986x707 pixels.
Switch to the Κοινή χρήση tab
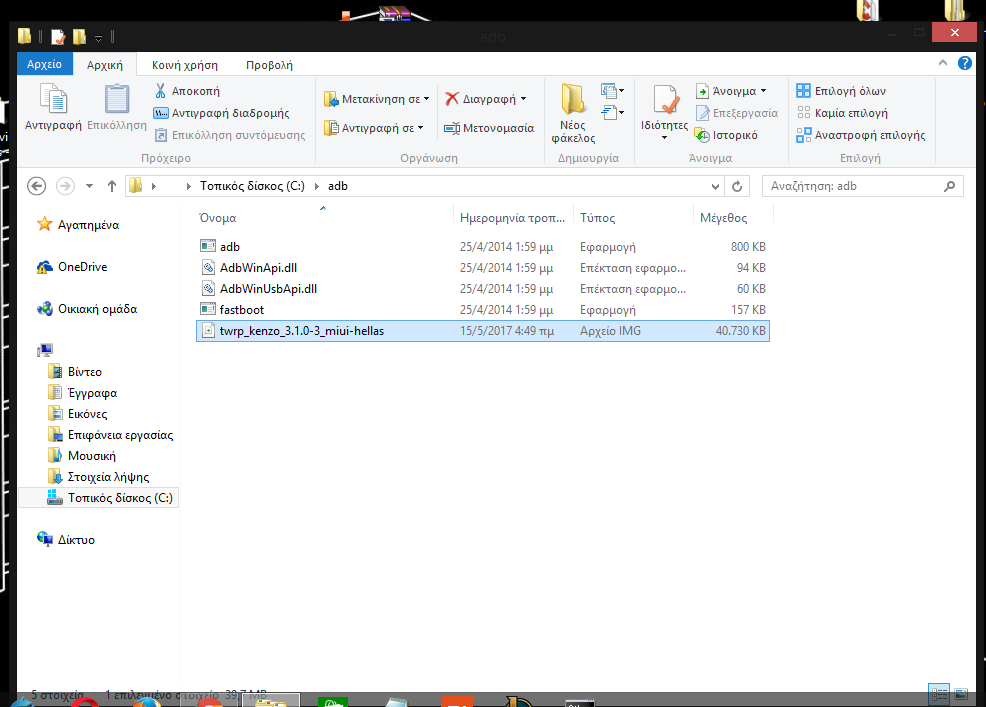184,64
